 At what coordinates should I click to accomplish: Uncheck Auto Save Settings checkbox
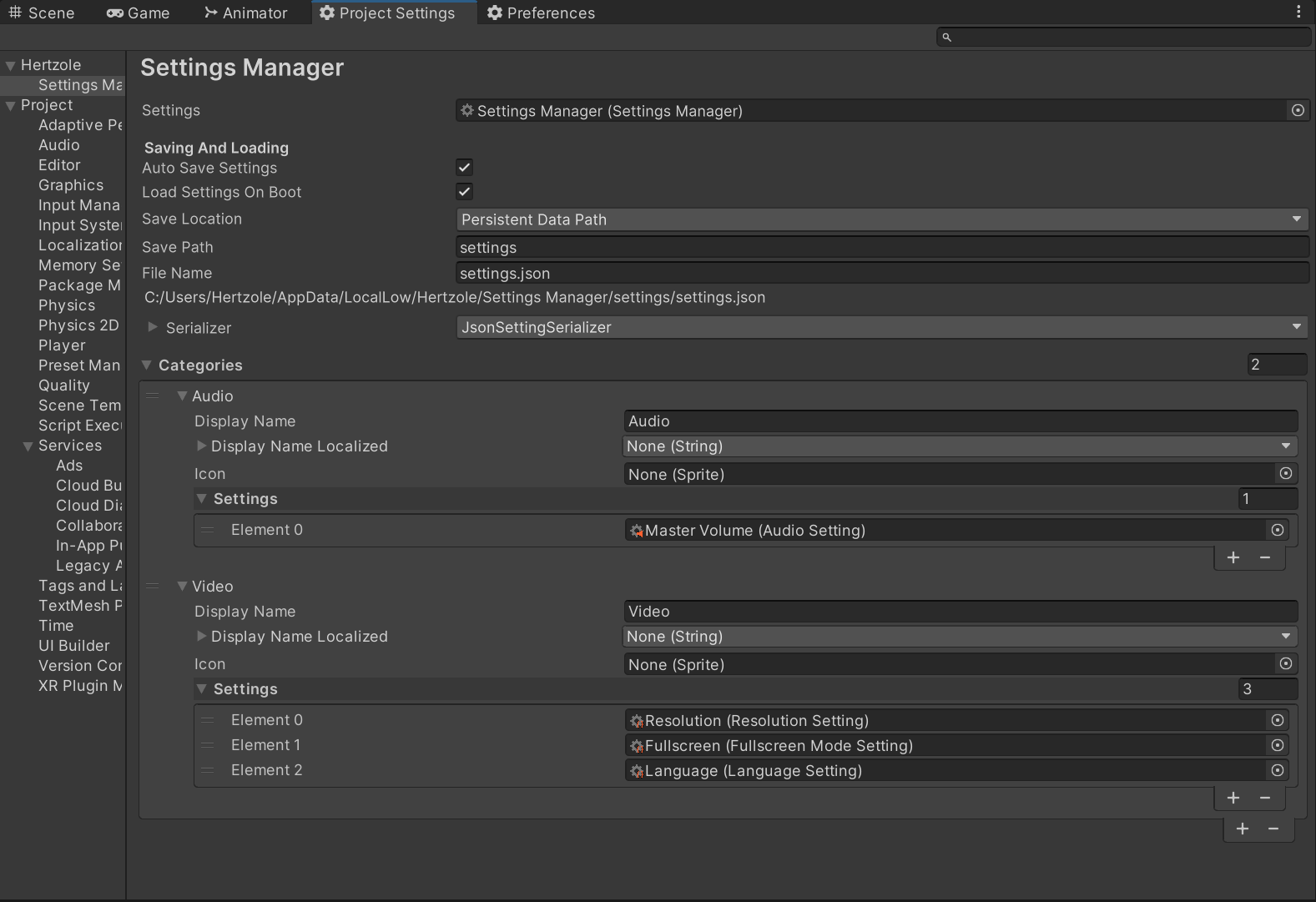[x=465, y=167]
